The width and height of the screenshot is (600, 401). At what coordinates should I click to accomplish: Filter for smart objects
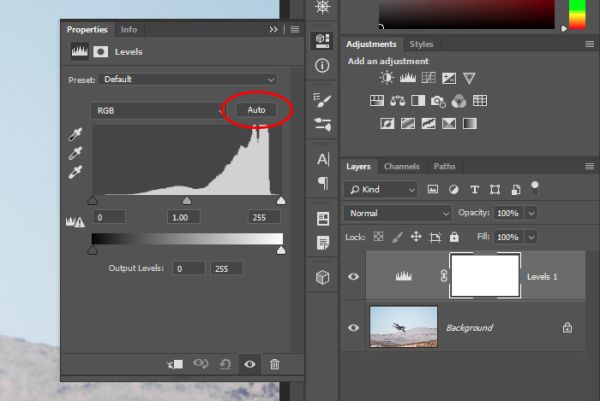[x=516, y=190]
